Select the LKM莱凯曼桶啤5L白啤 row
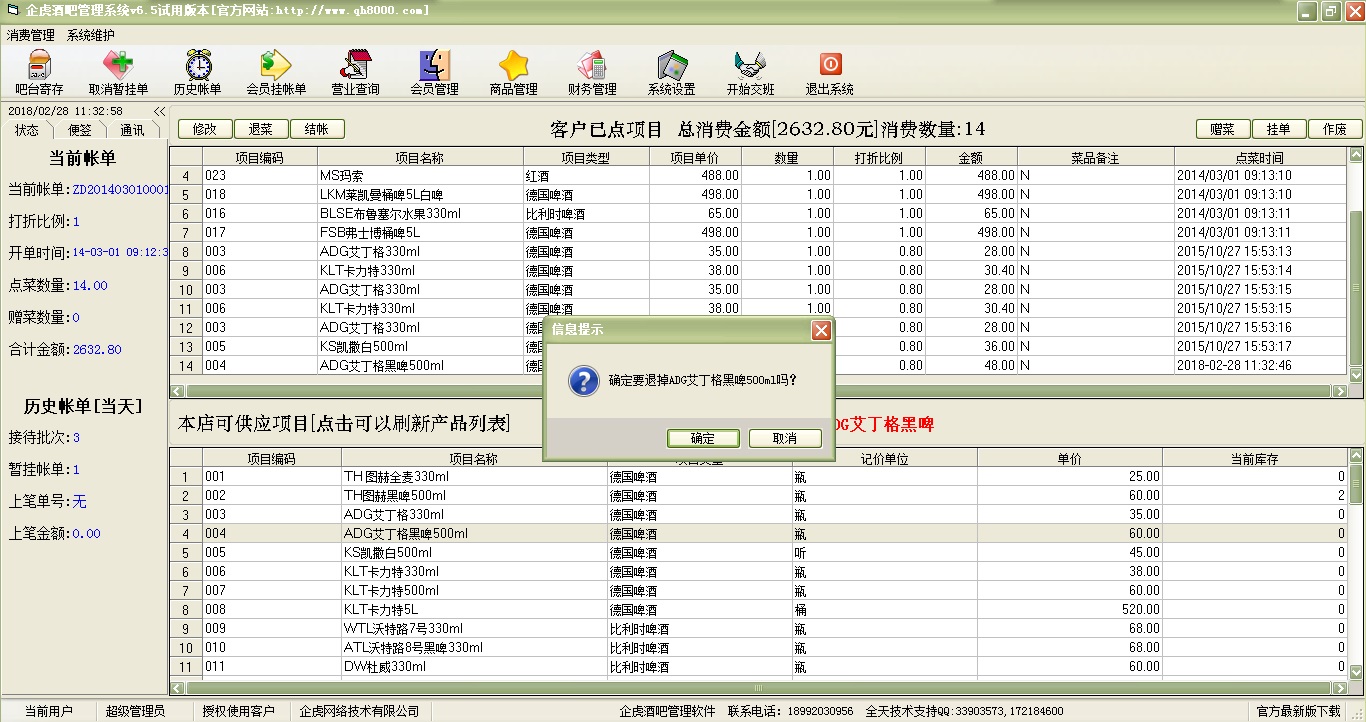This screenshot has width=1366, height=722. pyautogui.click(x=758, y=194)
